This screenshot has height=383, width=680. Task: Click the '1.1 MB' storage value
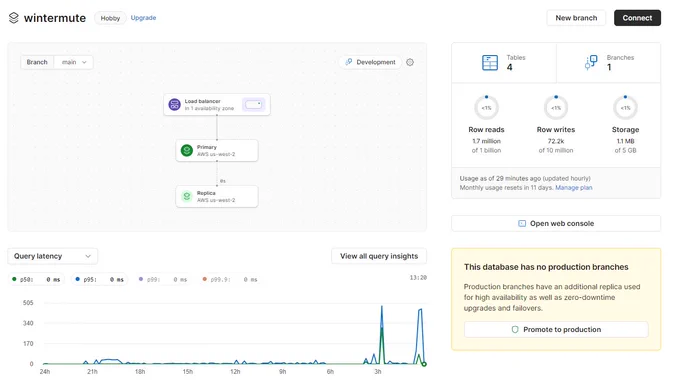[x=625, y=141]
